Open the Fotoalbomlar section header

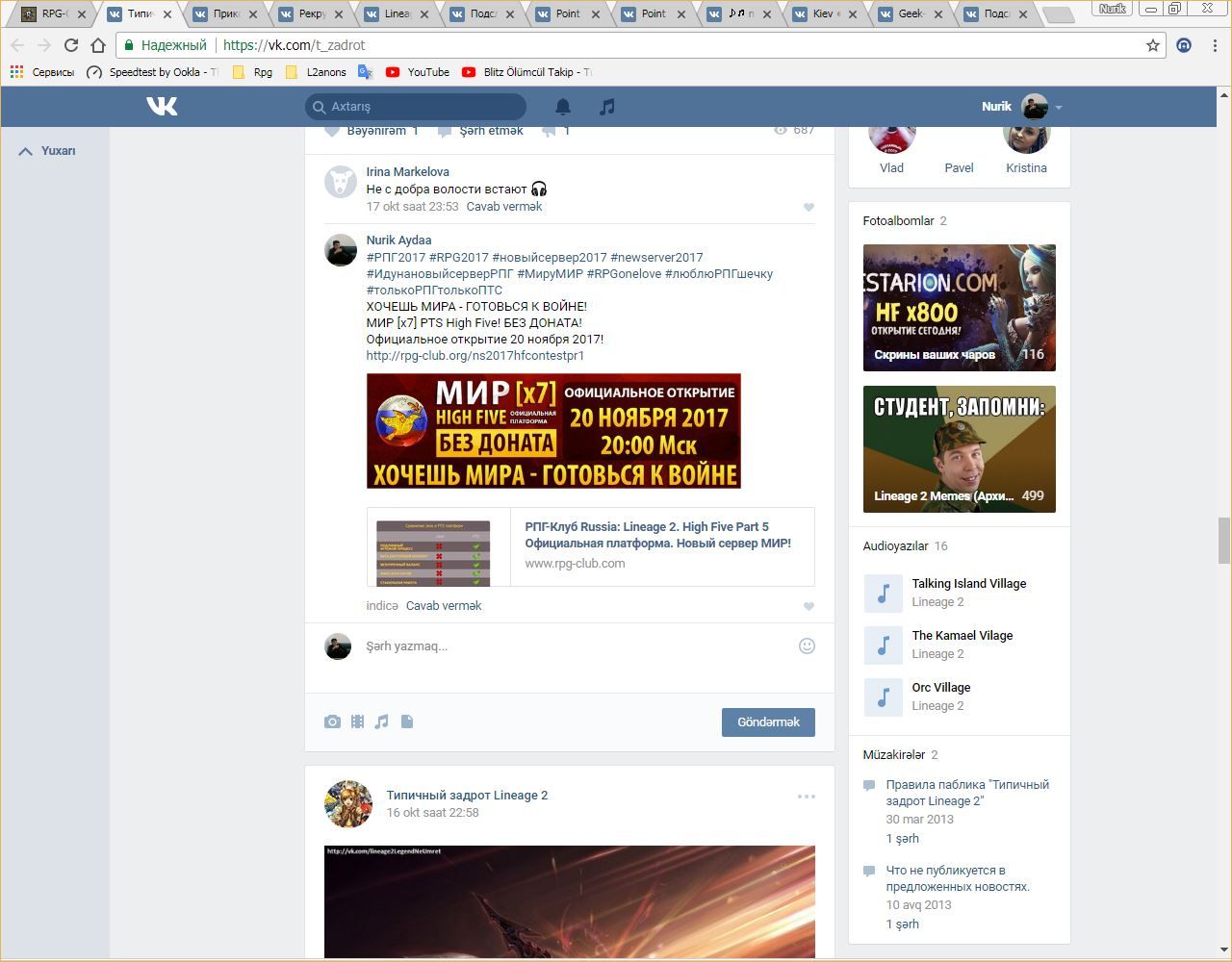coord(905,221)
